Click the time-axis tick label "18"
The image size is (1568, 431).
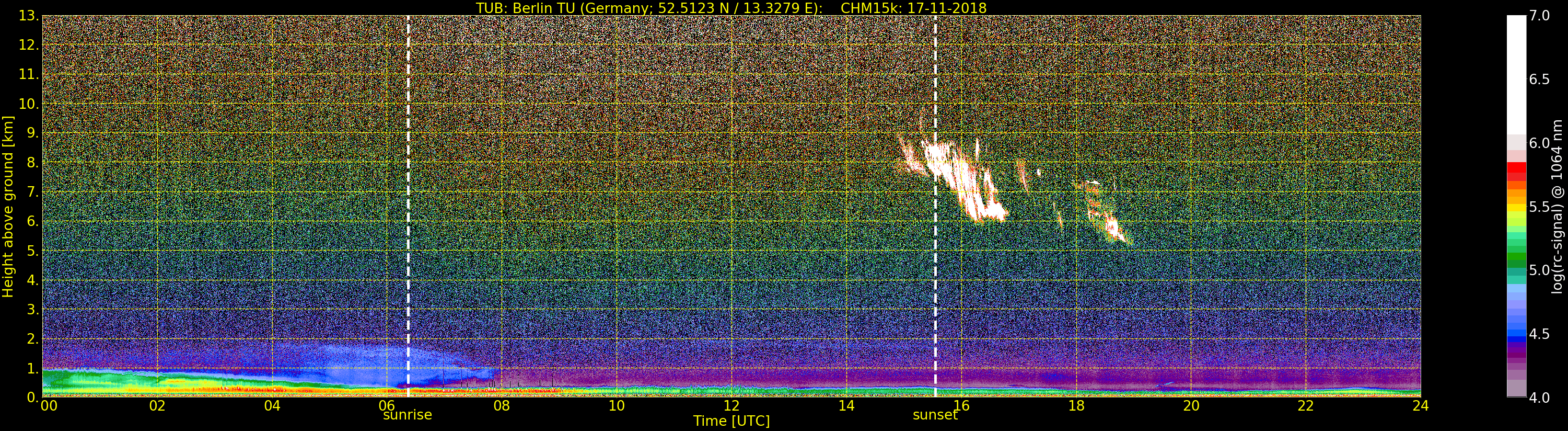1076,406
